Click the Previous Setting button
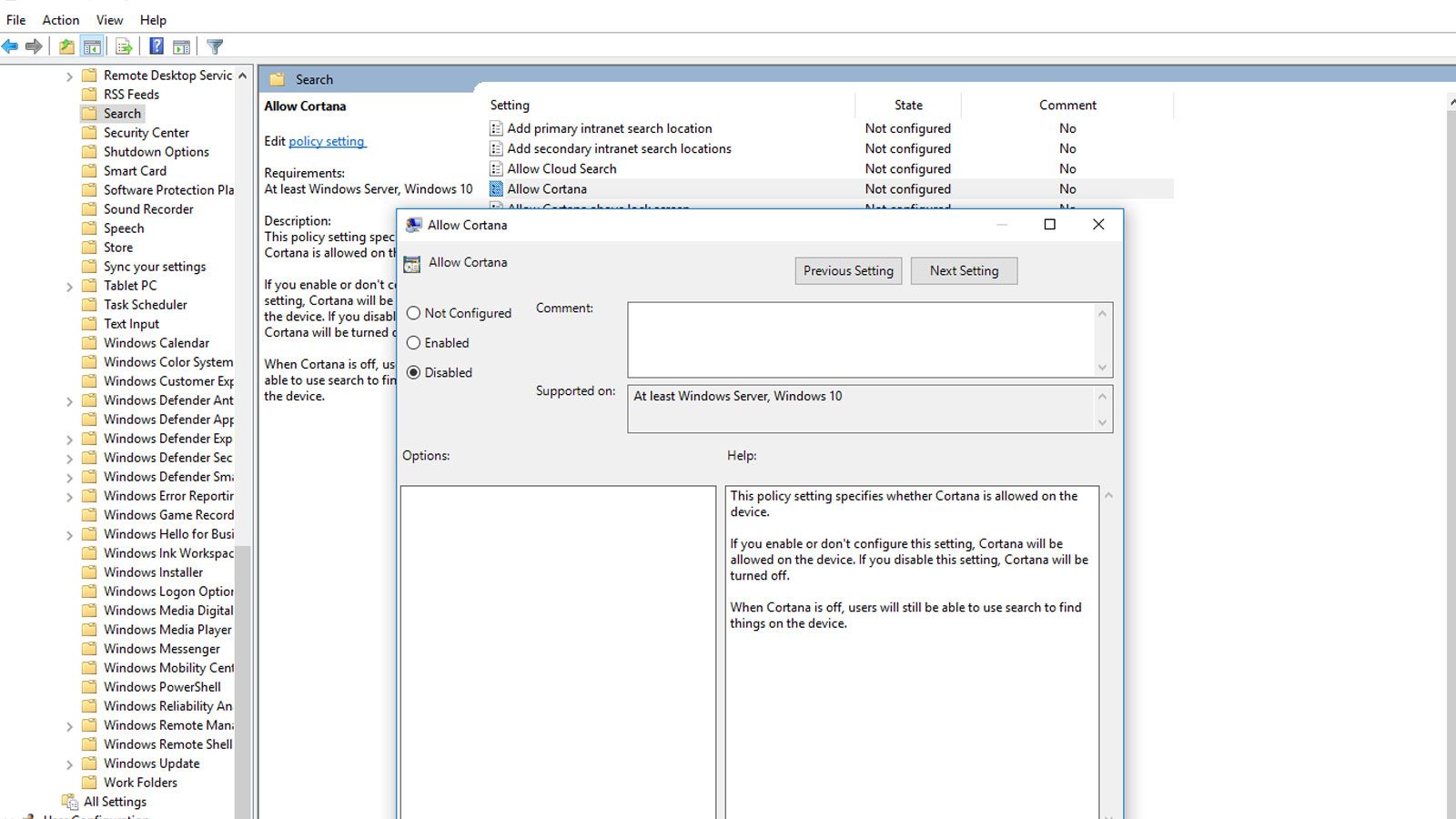 pos(848,270)
